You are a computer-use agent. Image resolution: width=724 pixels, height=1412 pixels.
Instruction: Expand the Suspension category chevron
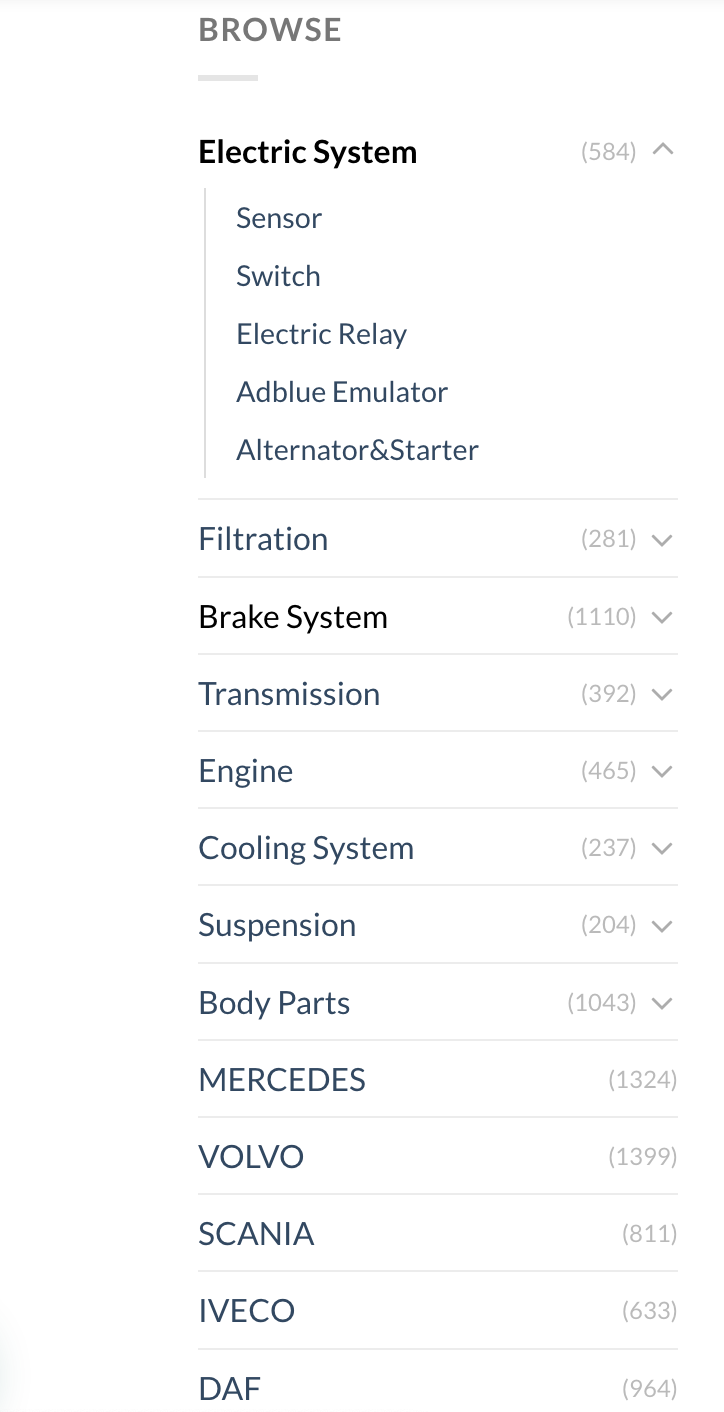point(662,926)
